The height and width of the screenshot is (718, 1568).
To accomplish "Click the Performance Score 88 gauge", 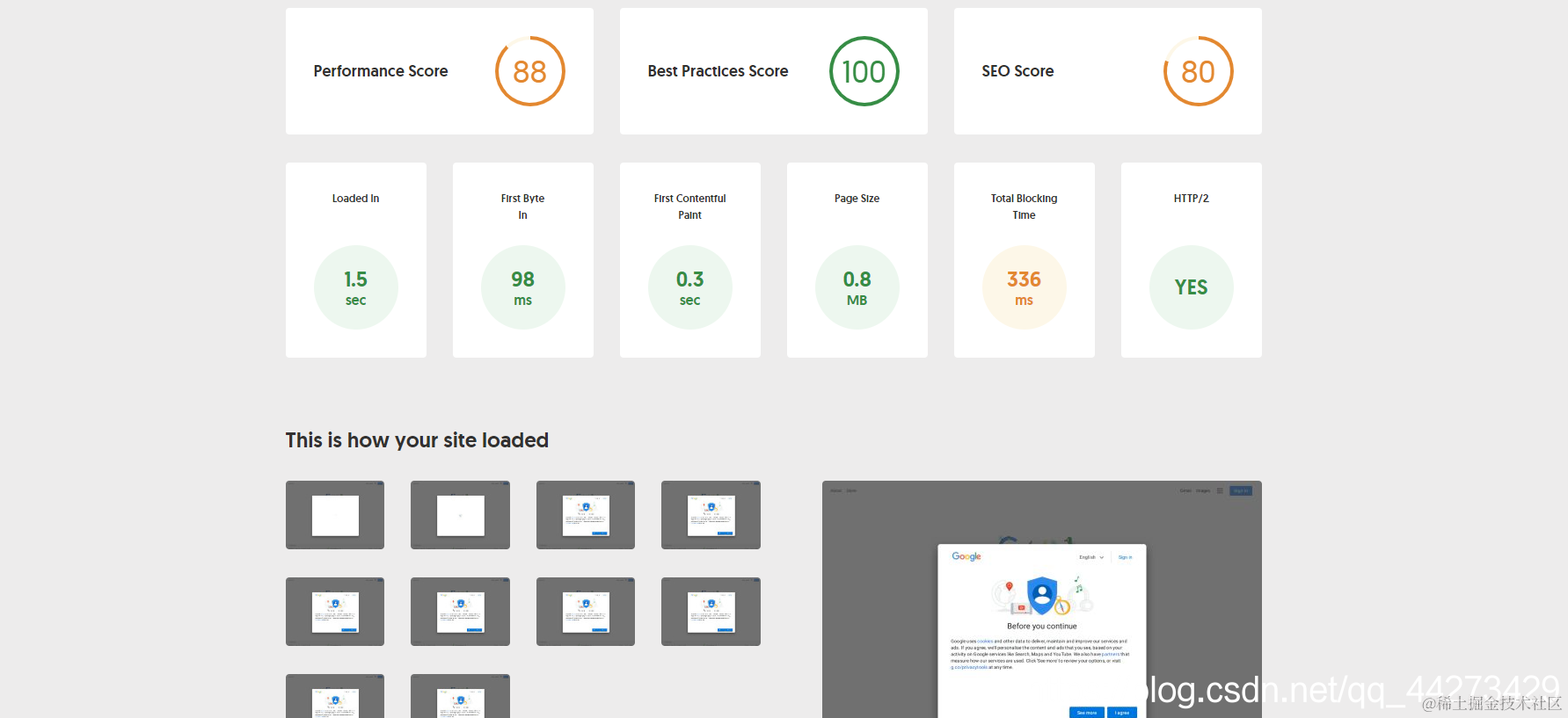I will 529,71.
